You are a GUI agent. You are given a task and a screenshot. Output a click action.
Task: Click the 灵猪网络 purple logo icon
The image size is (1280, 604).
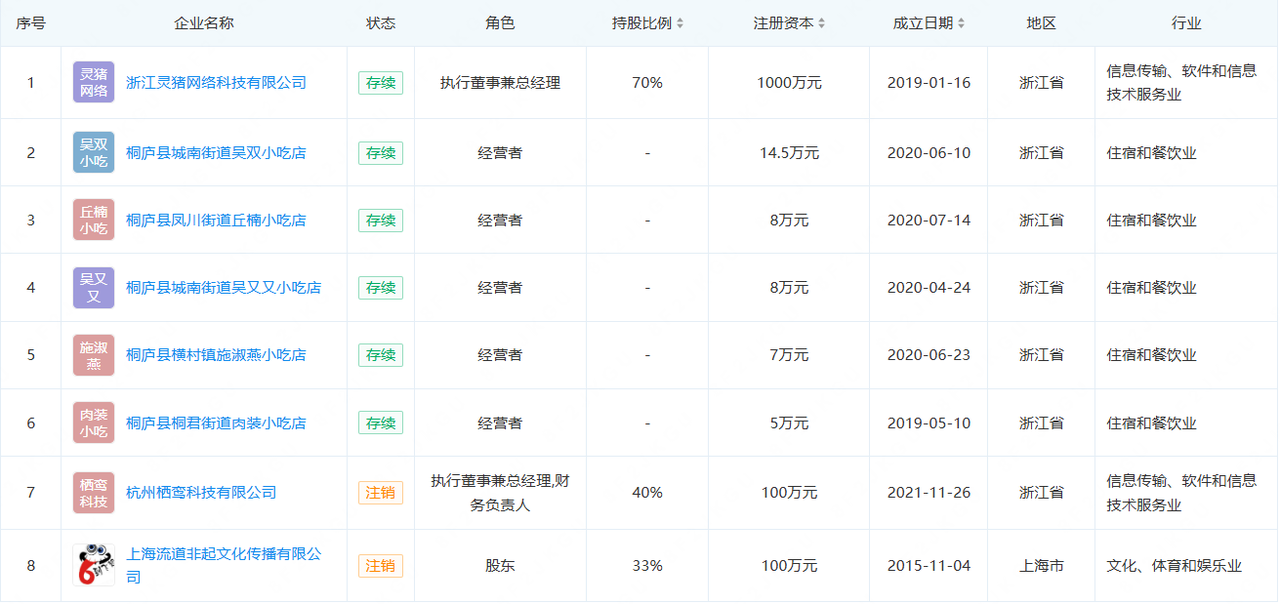click(x=93, y=83)
